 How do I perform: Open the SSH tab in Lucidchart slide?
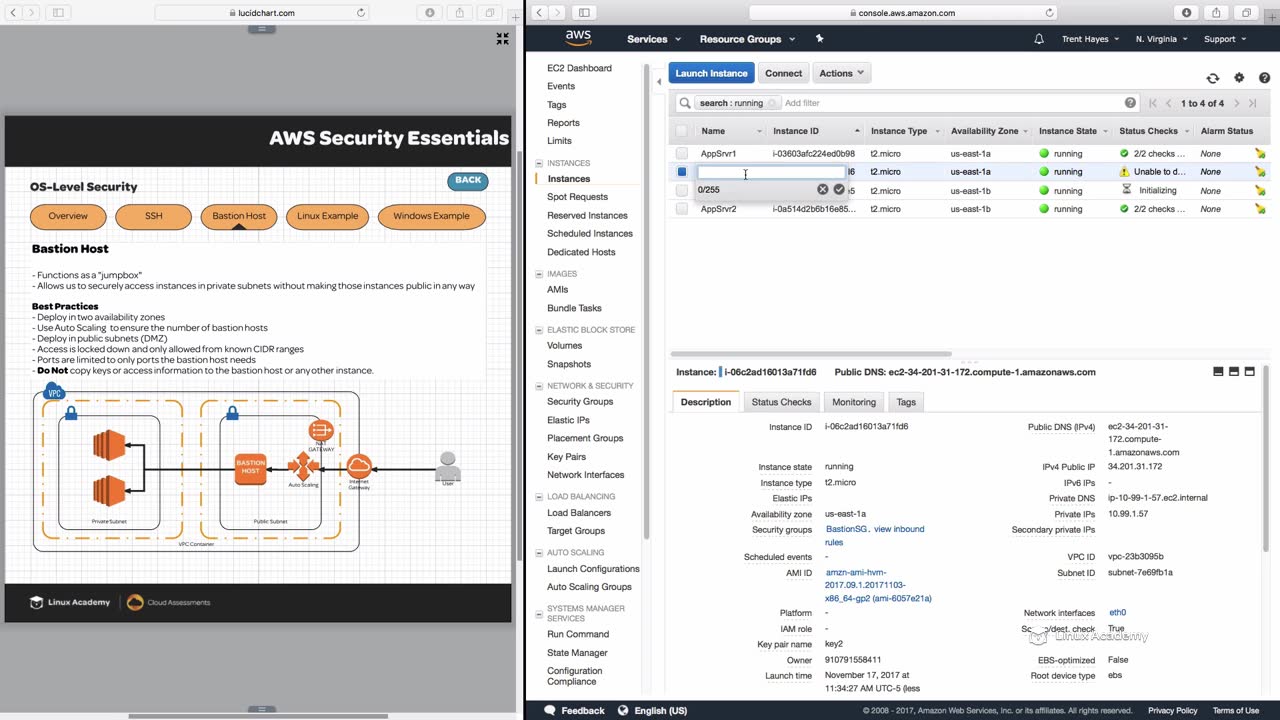click(x=153, y=216)
